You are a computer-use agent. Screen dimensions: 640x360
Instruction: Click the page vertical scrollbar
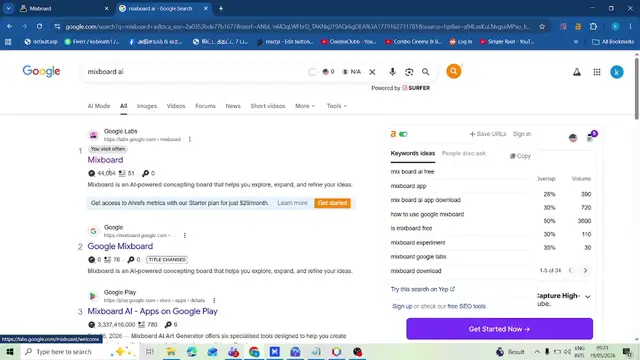tap(636, 89)
